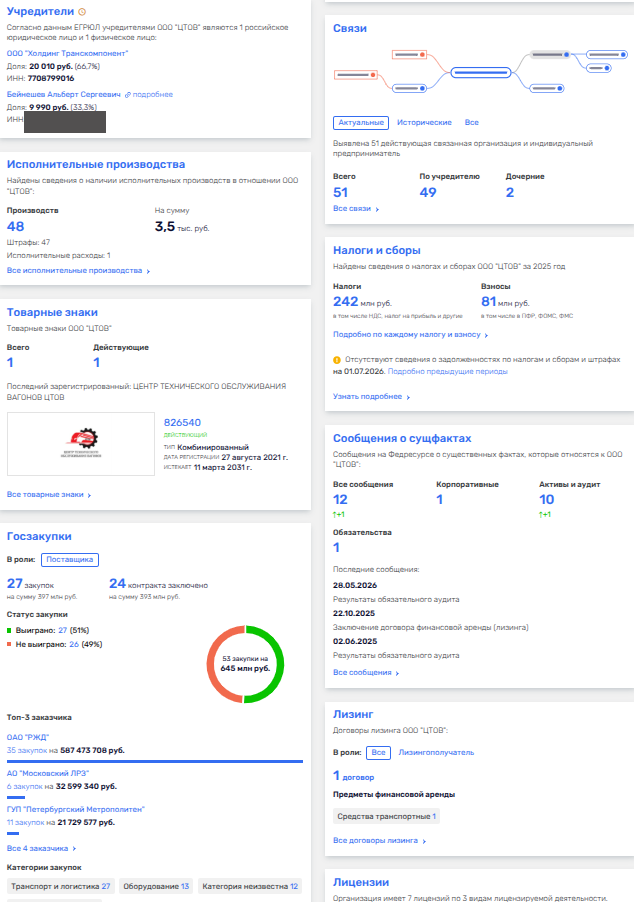634x902 pixels.
Task: Open ГУП "Петербургский Метрополитен" customer
Action: [75, 809]
